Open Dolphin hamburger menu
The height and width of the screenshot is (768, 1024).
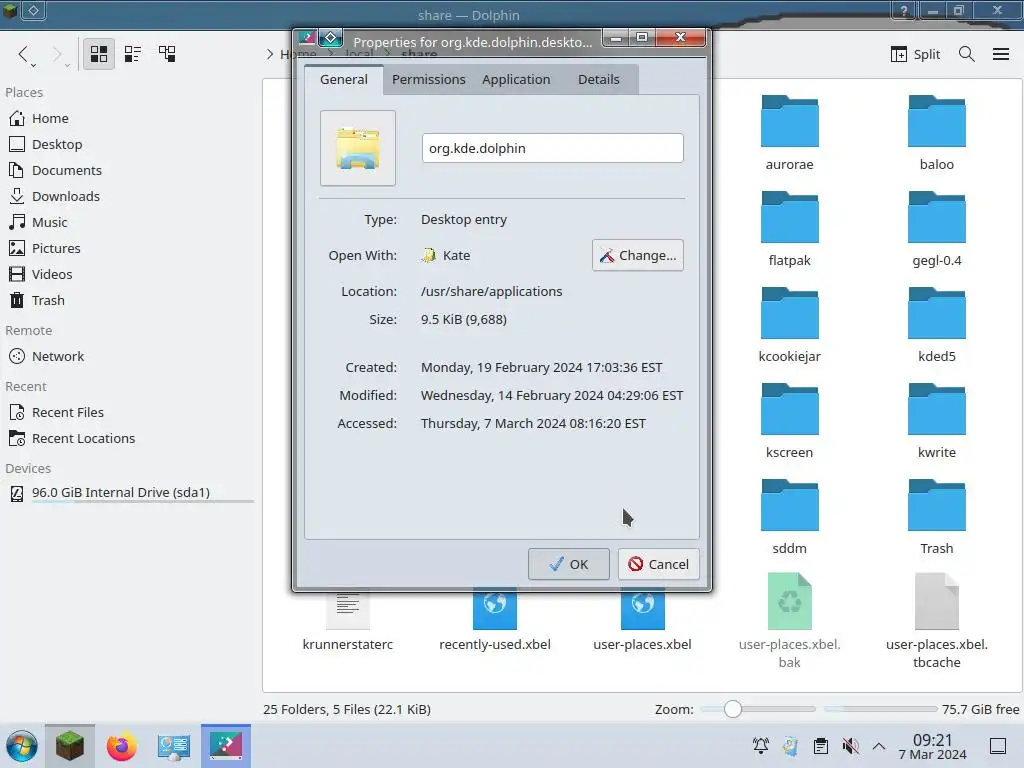pos(1000,54)
